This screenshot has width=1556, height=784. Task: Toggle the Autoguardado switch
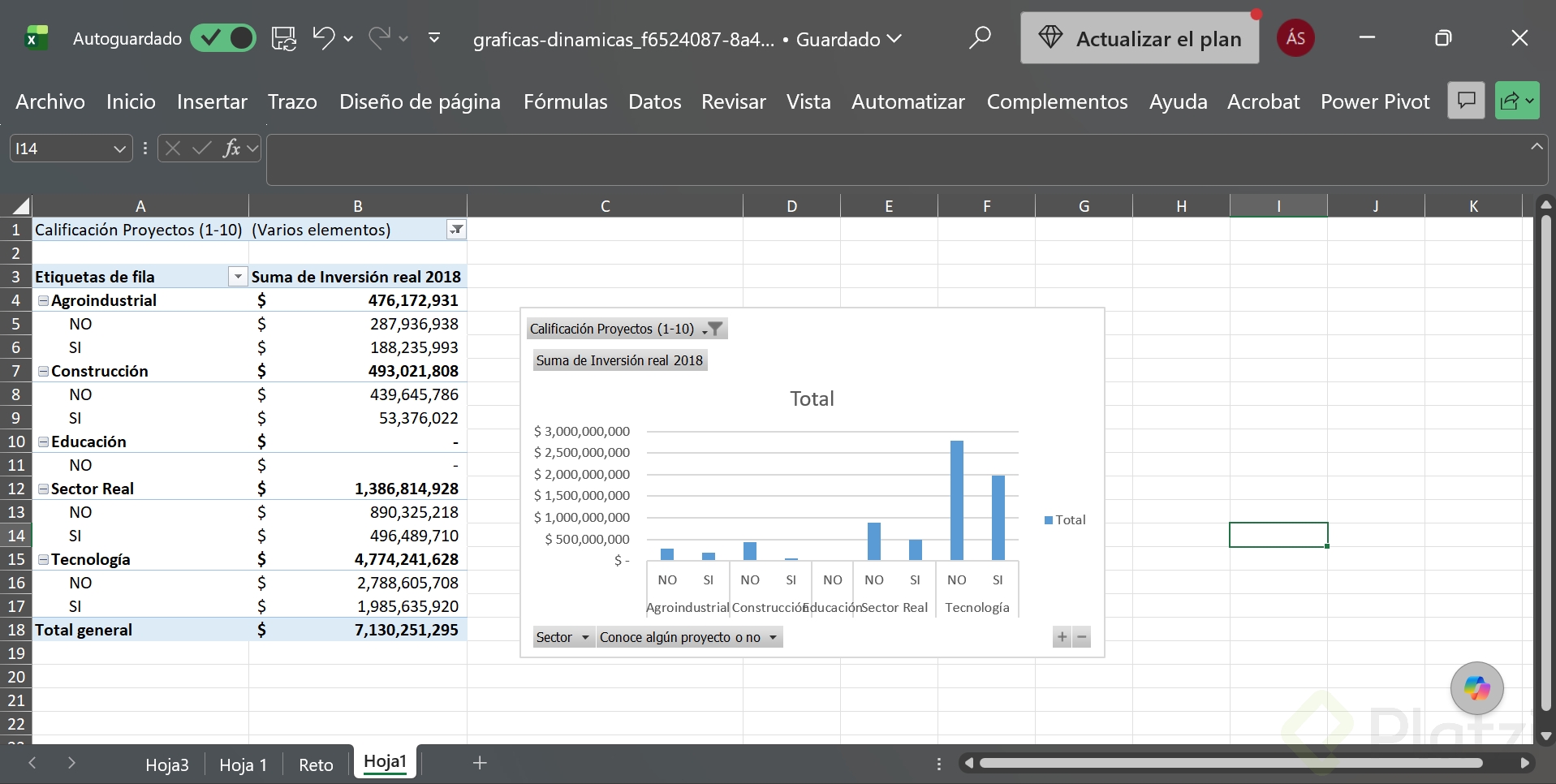223,38
